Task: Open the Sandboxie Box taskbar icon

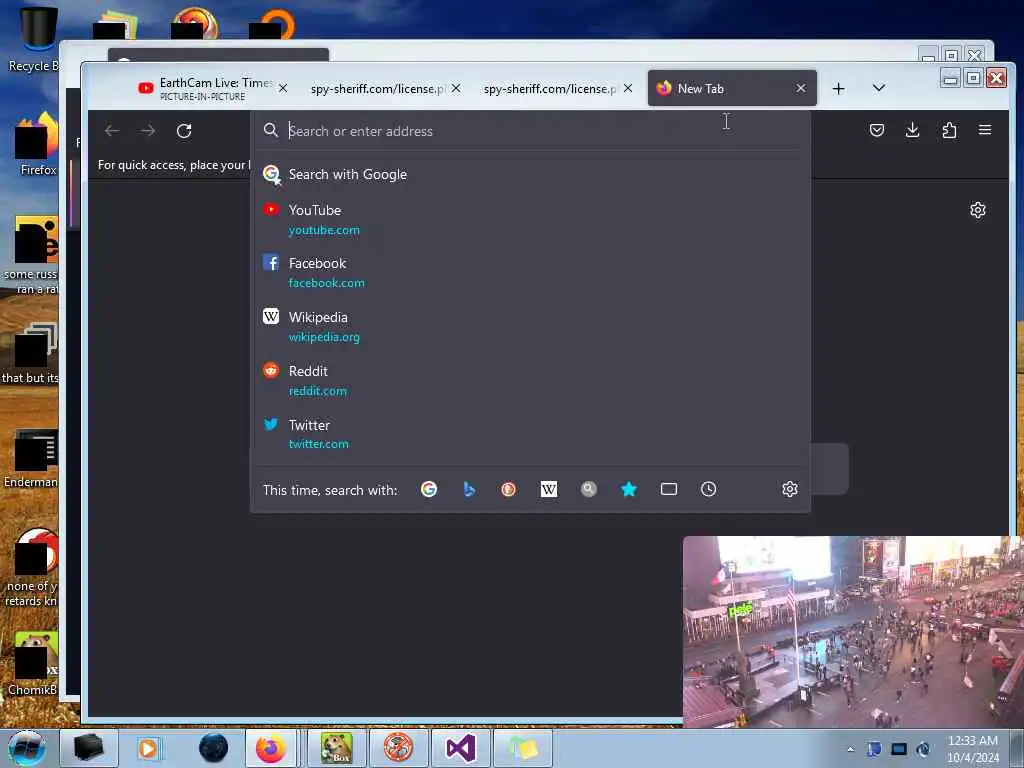Action: click(x=336, y=748)
